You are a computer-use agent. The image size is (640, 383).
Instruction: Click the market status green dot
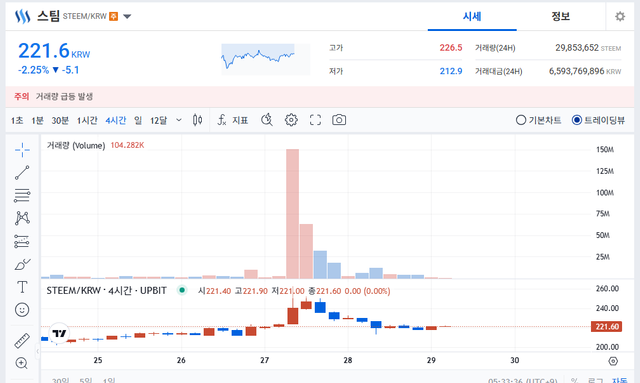click(x=182, y=290)
